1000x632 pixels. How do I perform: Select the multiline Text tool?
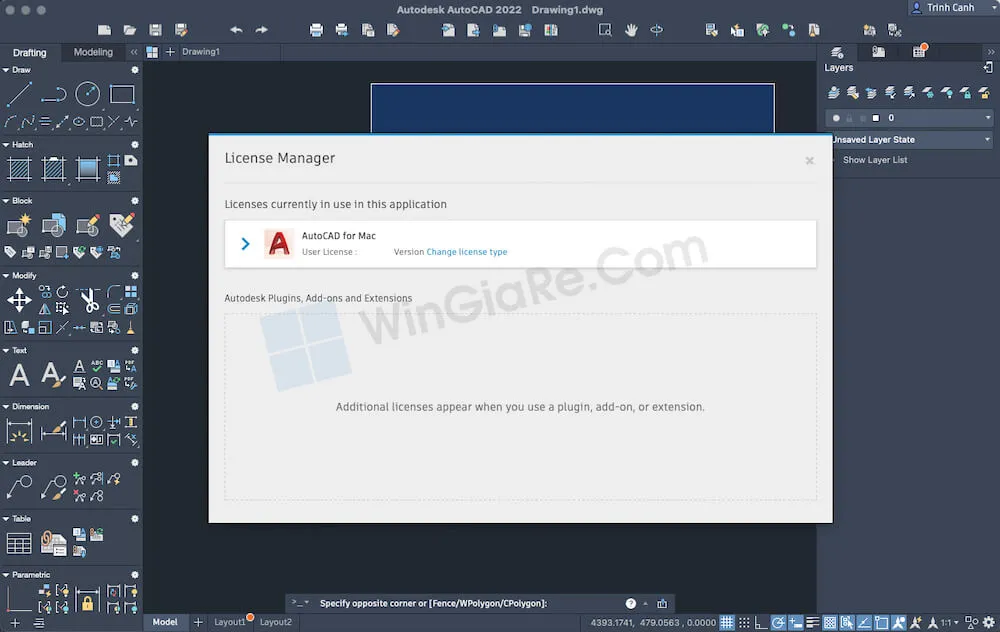click(x=18, y=374)
